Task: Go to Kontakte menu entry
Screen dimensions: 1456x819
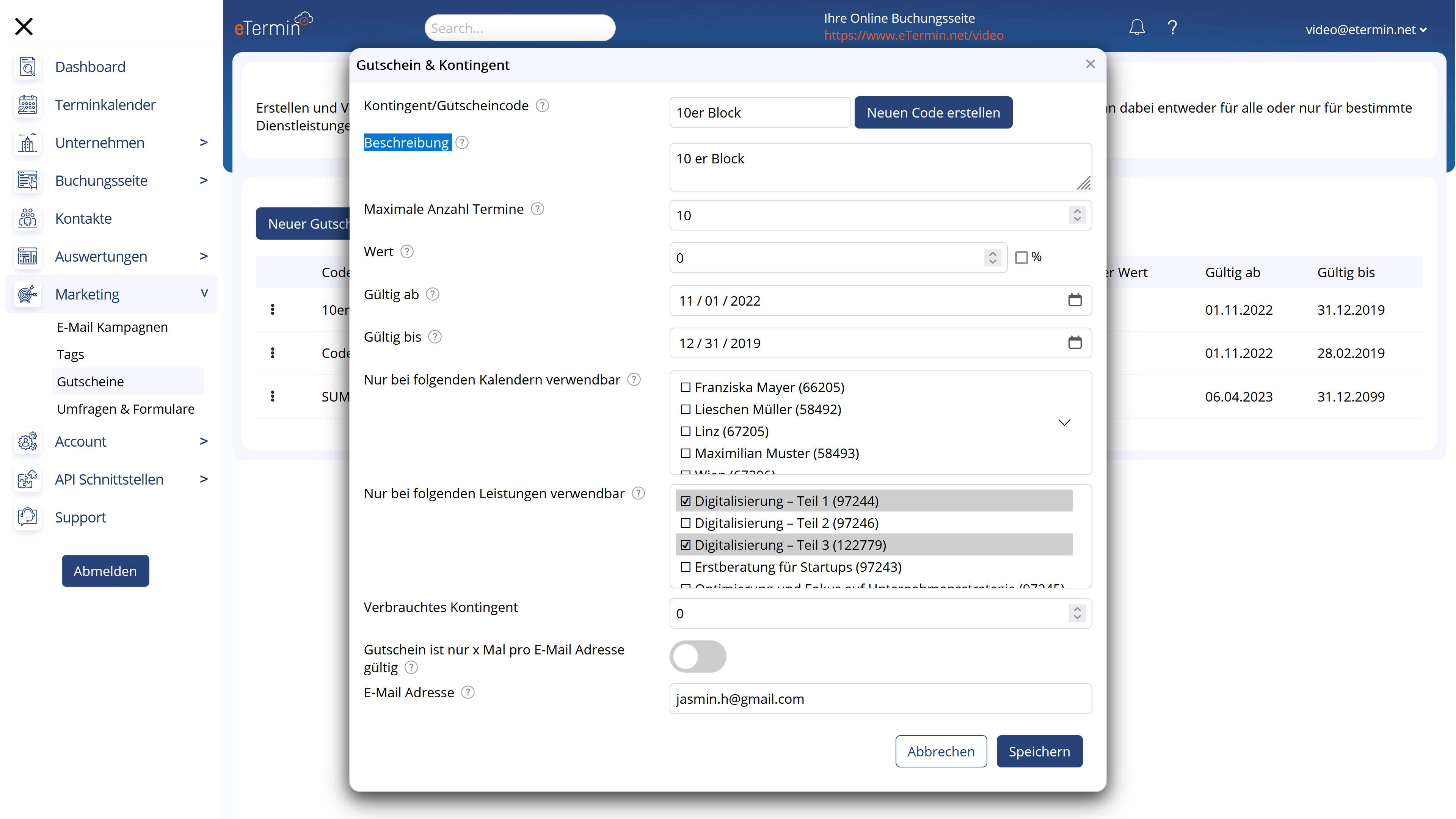Action: click(x=83, y=218)
